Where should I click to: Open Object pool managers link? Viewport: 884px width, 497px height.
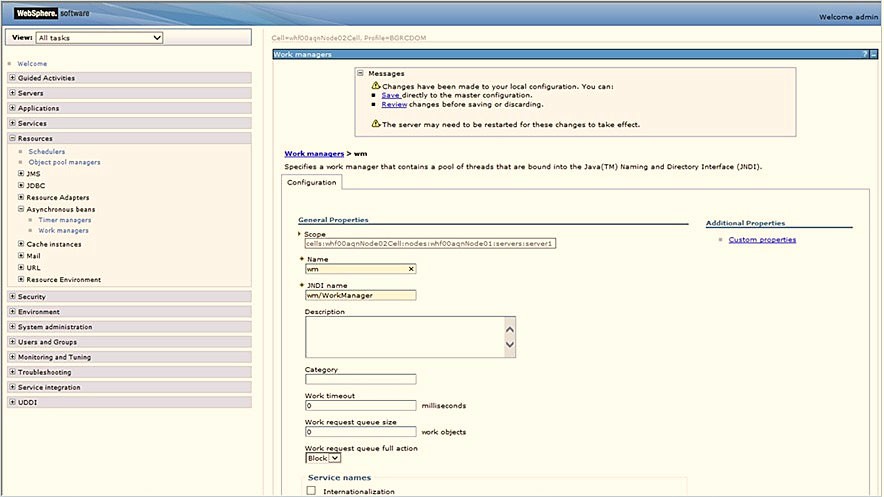point(64,162)
